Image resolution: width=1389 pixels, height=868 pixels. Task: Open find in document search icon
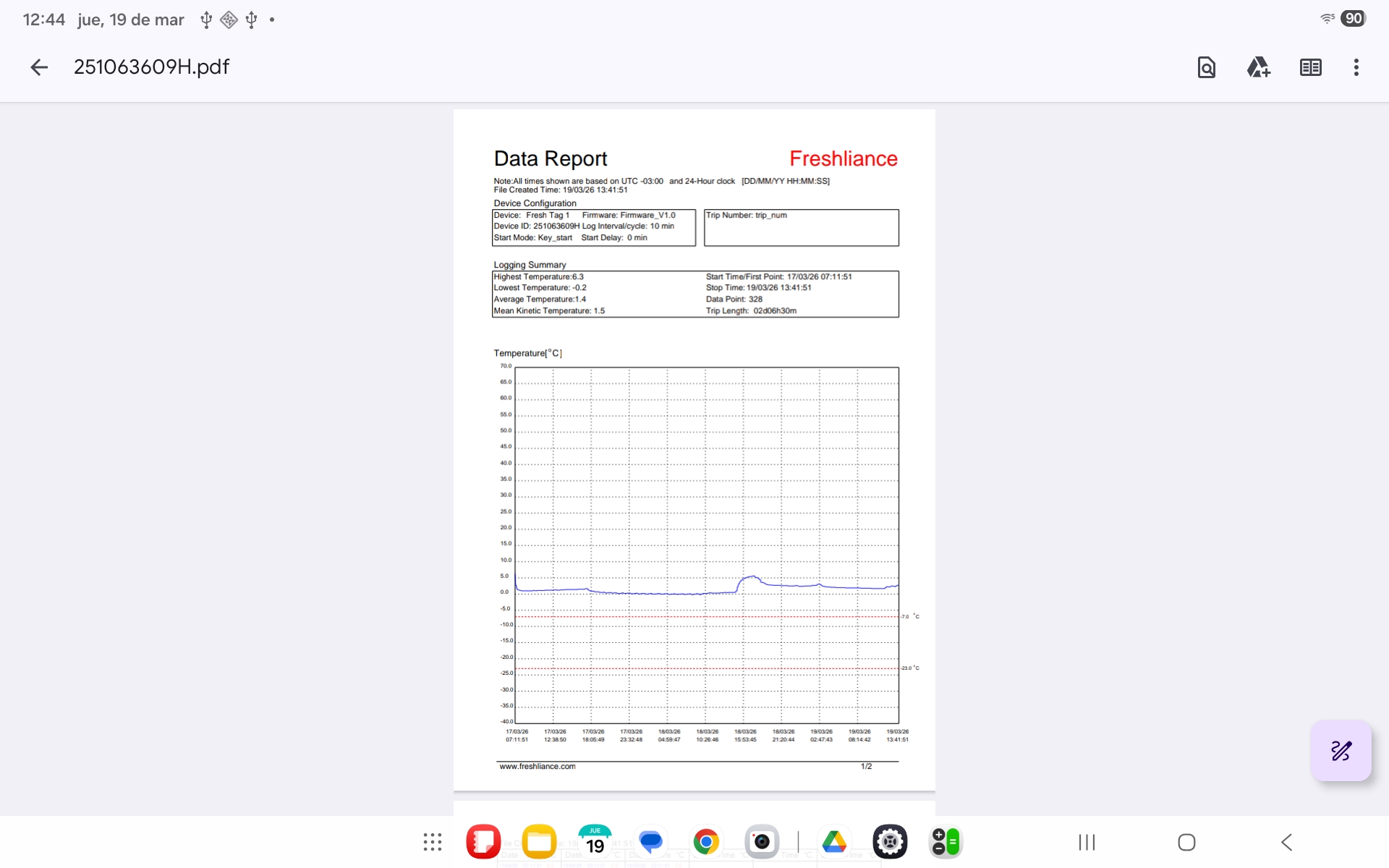pyautogui.click(x=1206, y=67)
